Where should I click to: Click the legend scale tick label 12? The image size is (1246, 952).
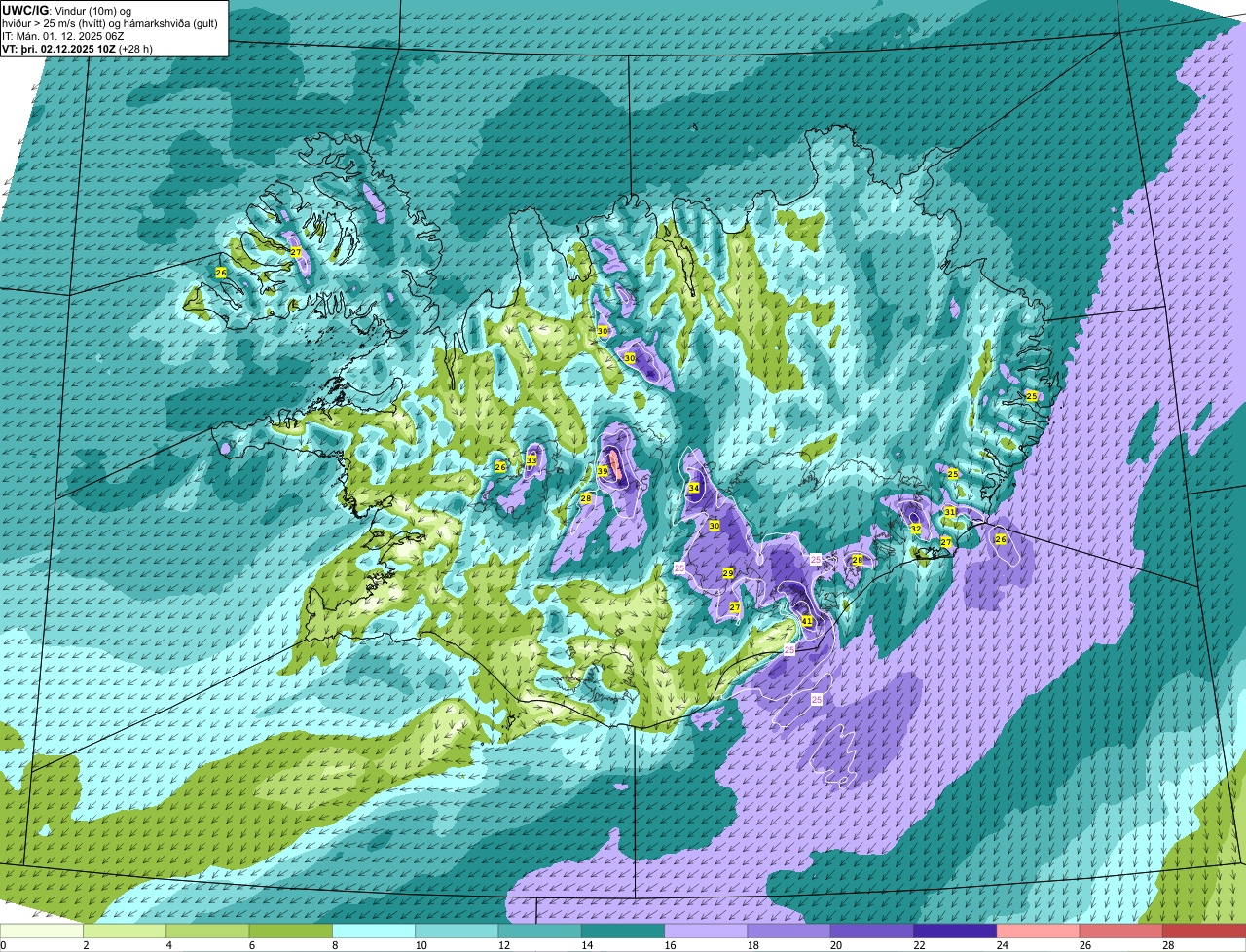[x=502, y=945]
